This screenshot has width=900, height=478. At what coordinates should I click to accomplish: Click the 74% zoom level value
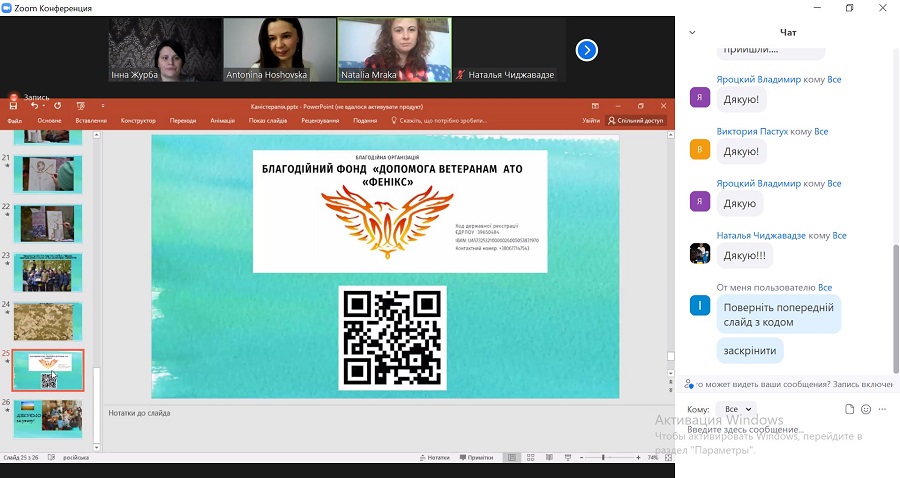tap(653, 457)
